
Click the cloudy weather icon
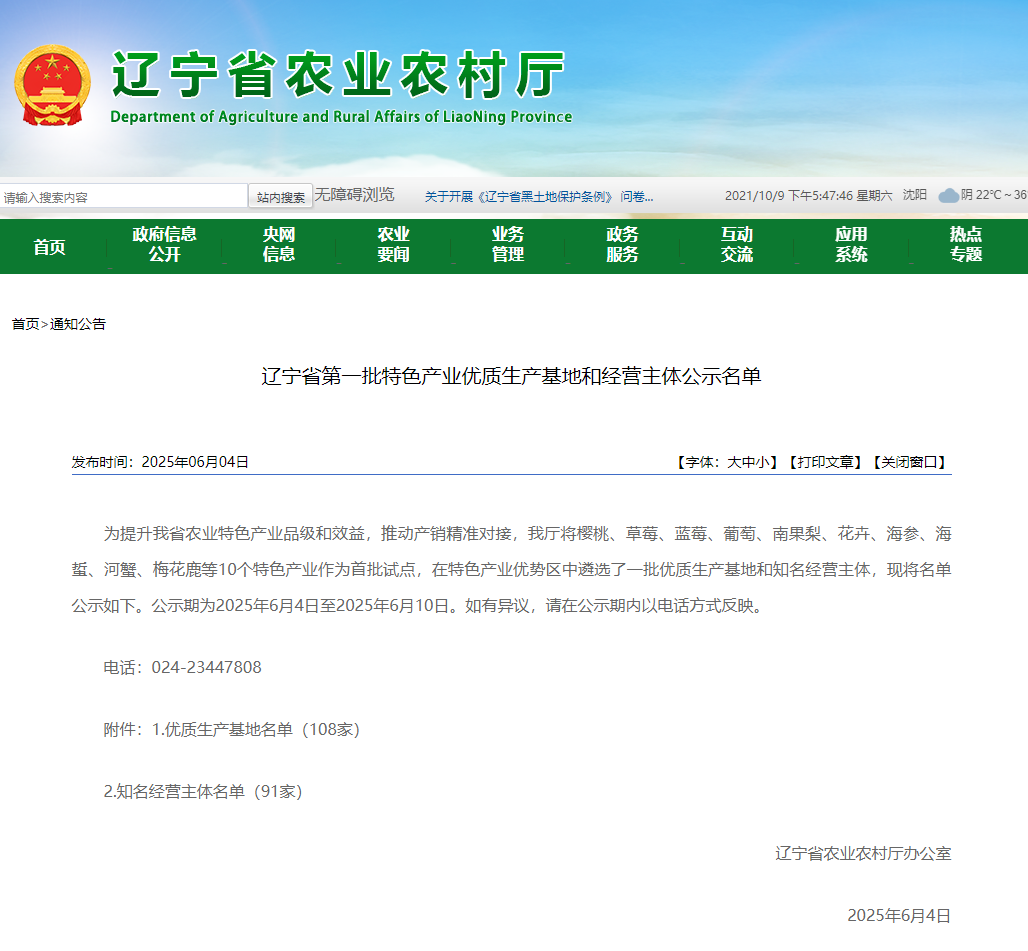click(948, 196)
